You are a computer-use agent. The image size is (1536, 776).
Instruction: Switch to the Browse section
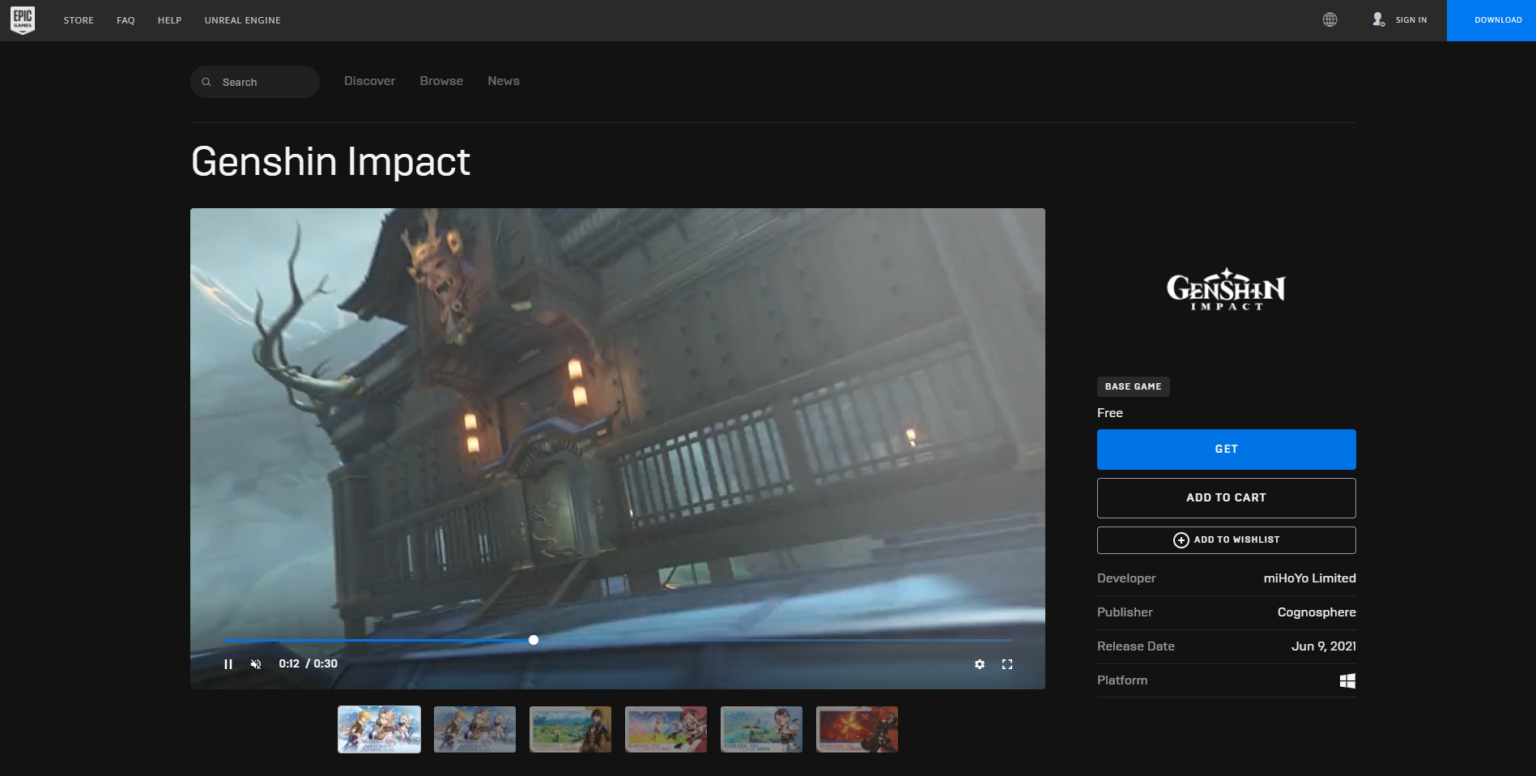point(441,81)
